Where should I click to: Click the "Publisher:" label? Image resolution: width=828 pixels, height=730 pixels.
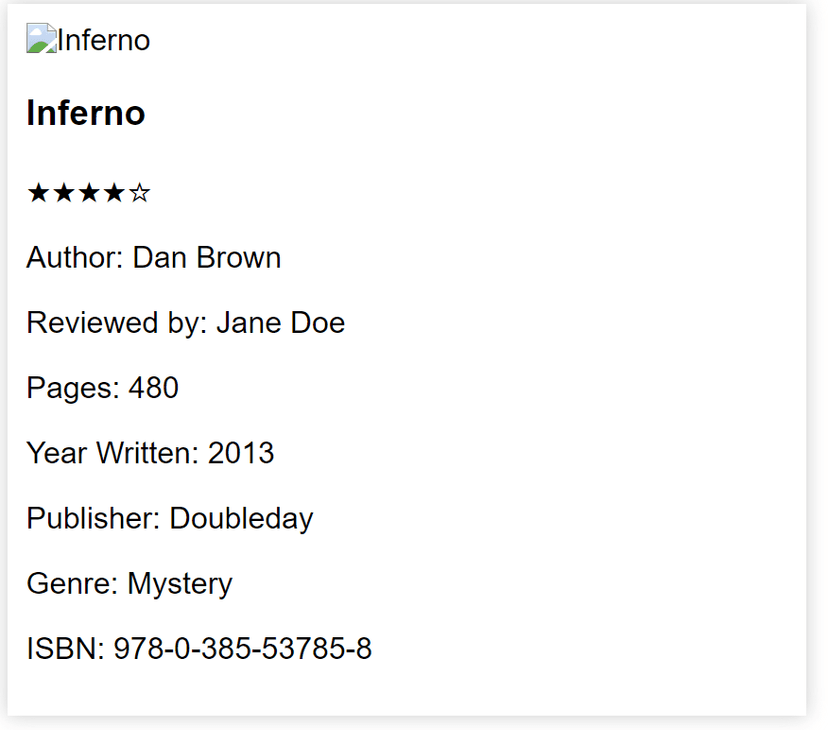94,518
